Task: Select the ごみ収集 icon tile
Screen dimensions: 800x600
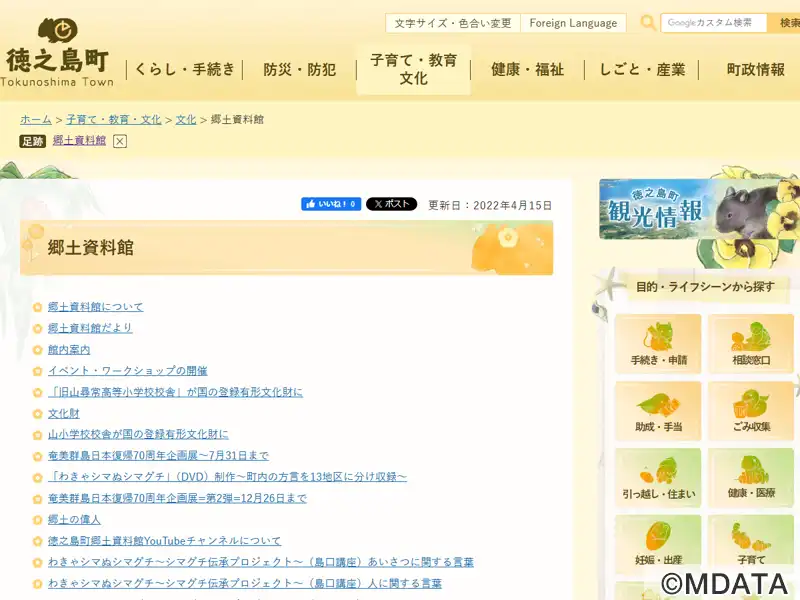Action: click(x=751, y=410)
